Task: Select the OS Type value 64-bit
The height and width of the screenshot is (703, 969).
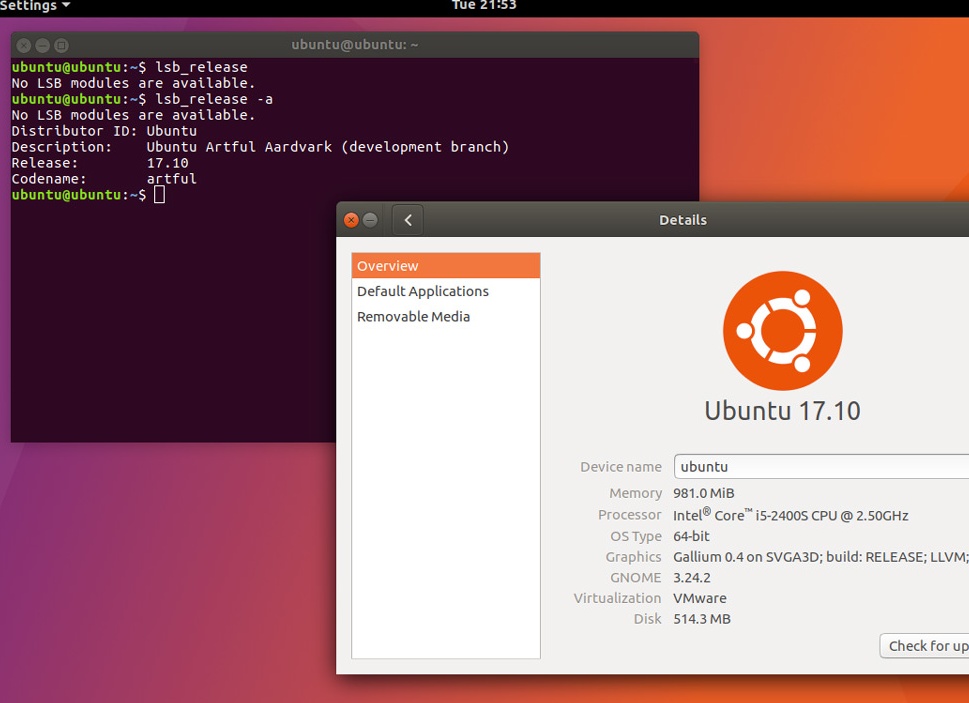Action: point(692,536)
